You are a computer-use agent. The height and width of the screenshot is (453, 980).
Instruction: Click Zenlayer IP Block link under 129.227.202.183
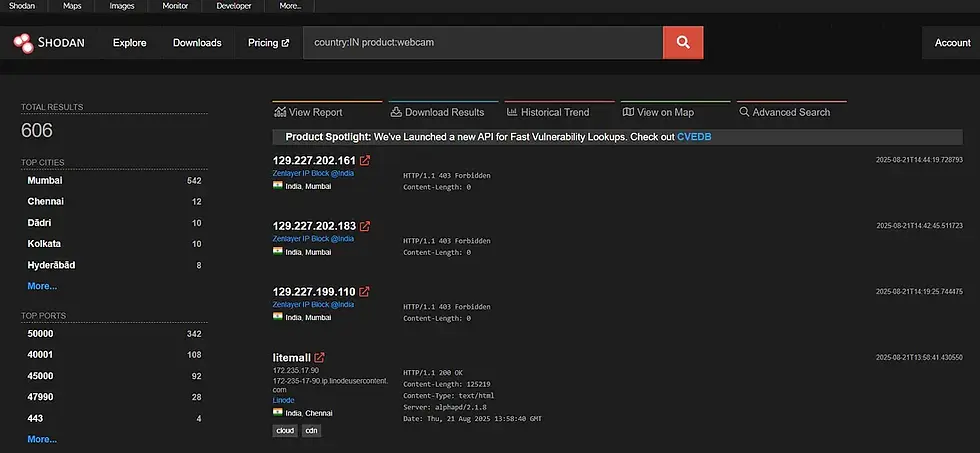313,239
